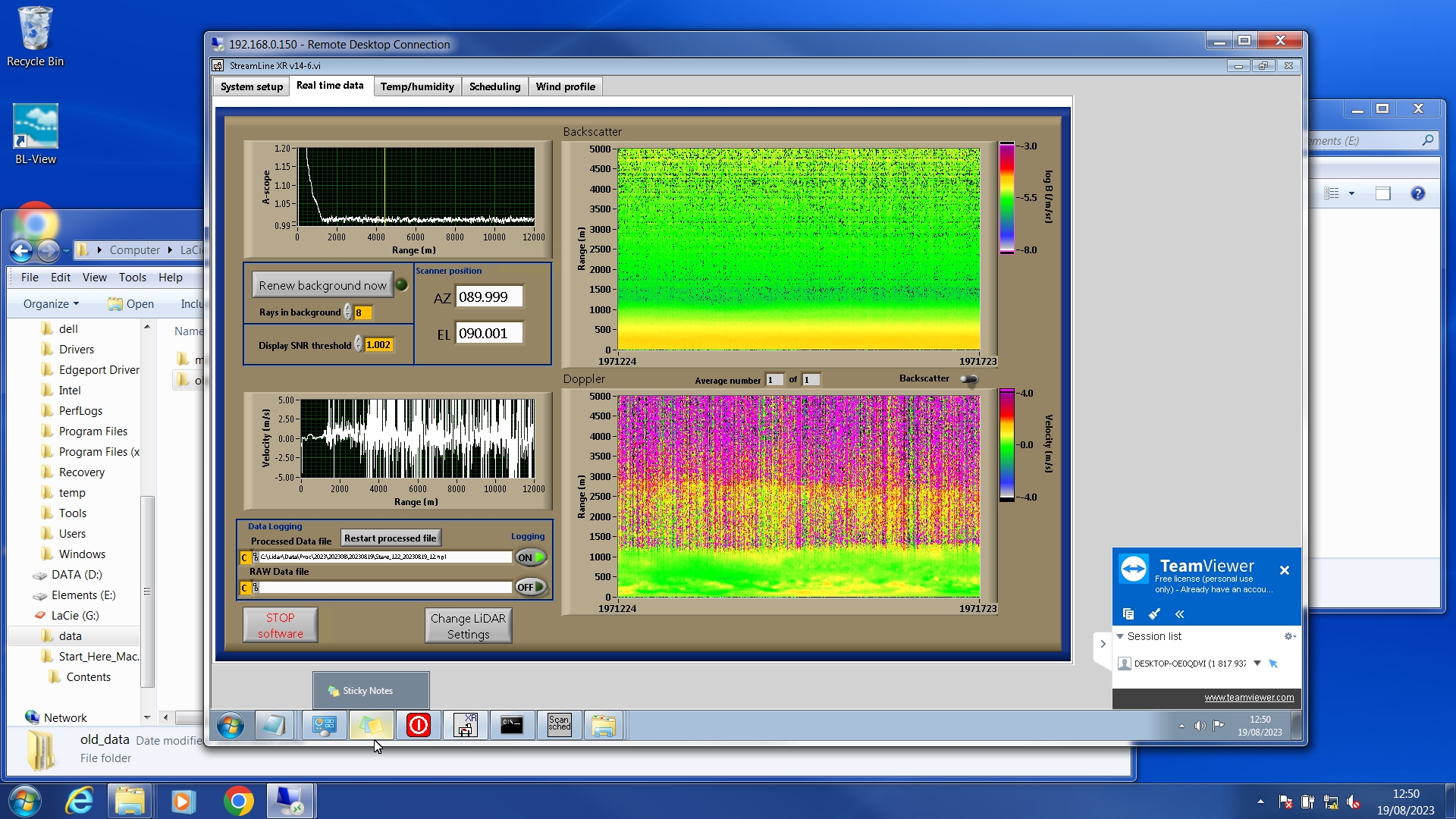Click Google Chrome in the Windows taskbar
This screenshot has width=1456, height=819.
click(x=238, y=801)
